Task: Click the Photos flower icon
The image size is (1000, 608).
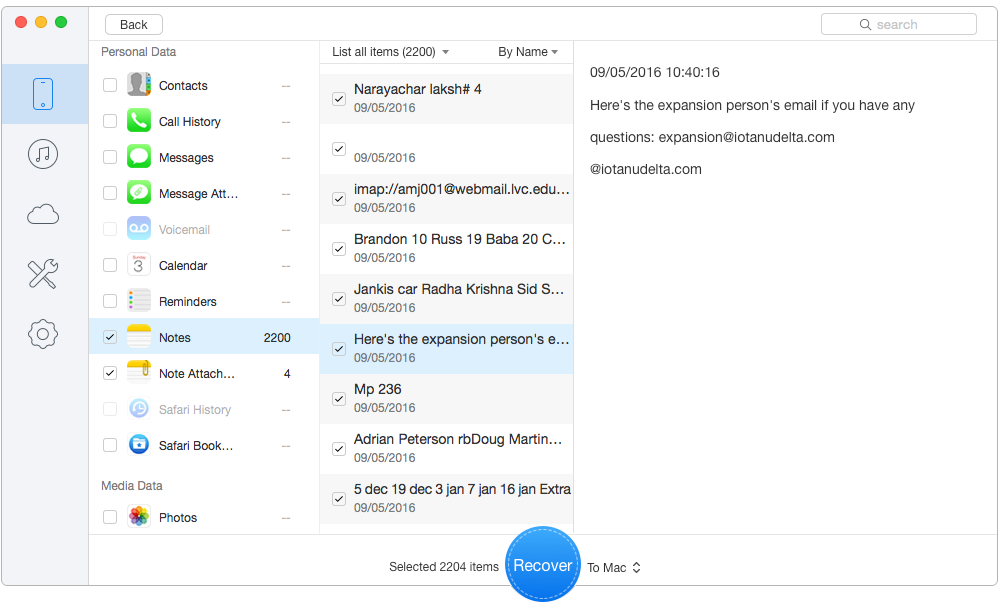Action: (138, 517)
